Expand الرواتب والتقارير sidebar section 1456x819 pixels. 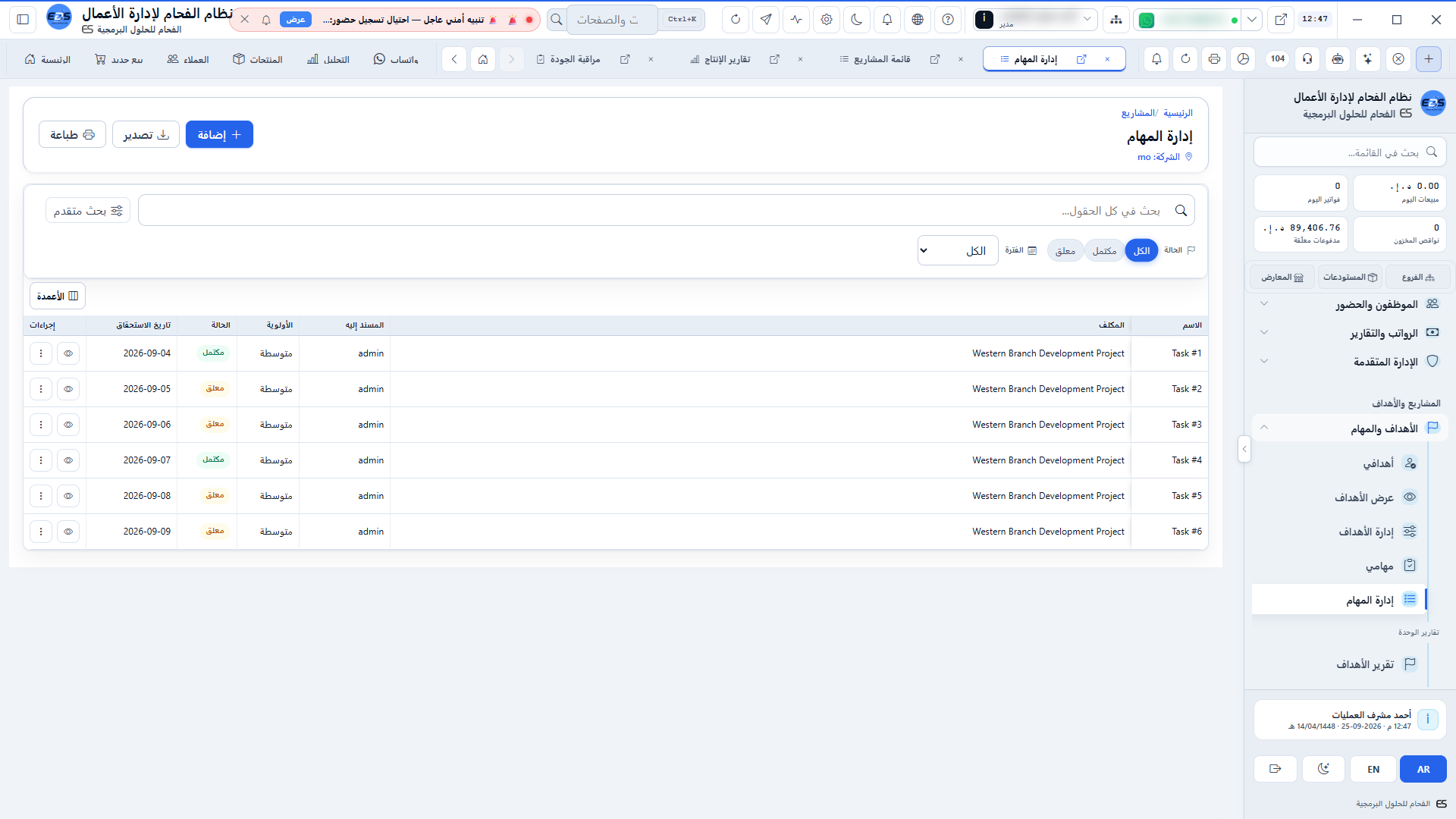point(1350,333)
